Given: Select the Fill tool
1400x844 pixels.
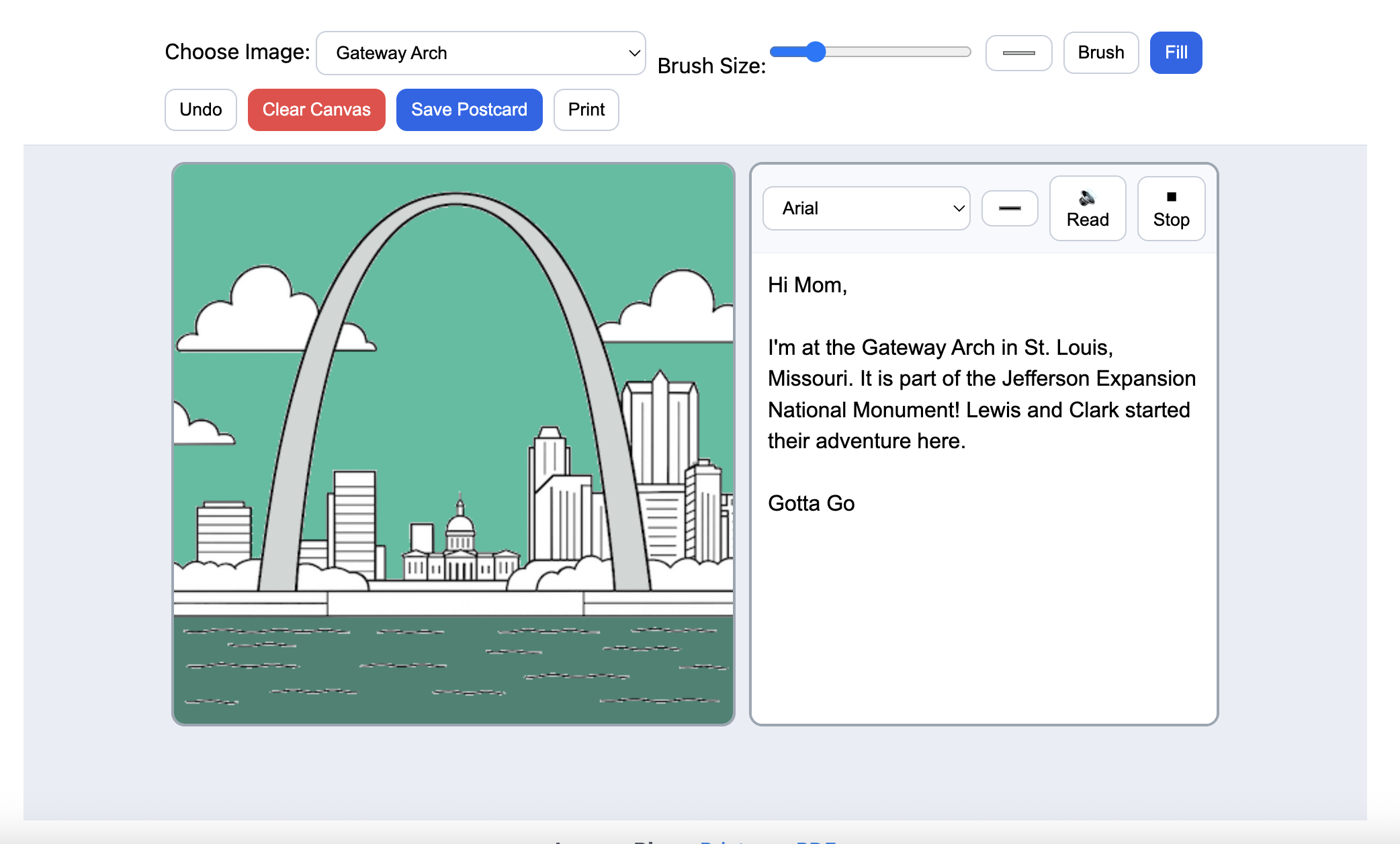Looking at the screenshot, I should tap(1176, 52).
